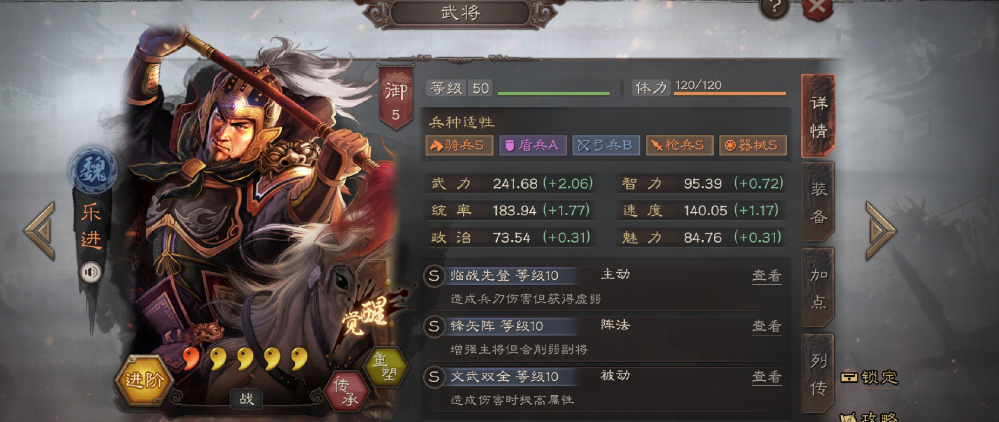Open the question mark help icon
This screenshot has height=422, width=999.
tap(775, 8)
